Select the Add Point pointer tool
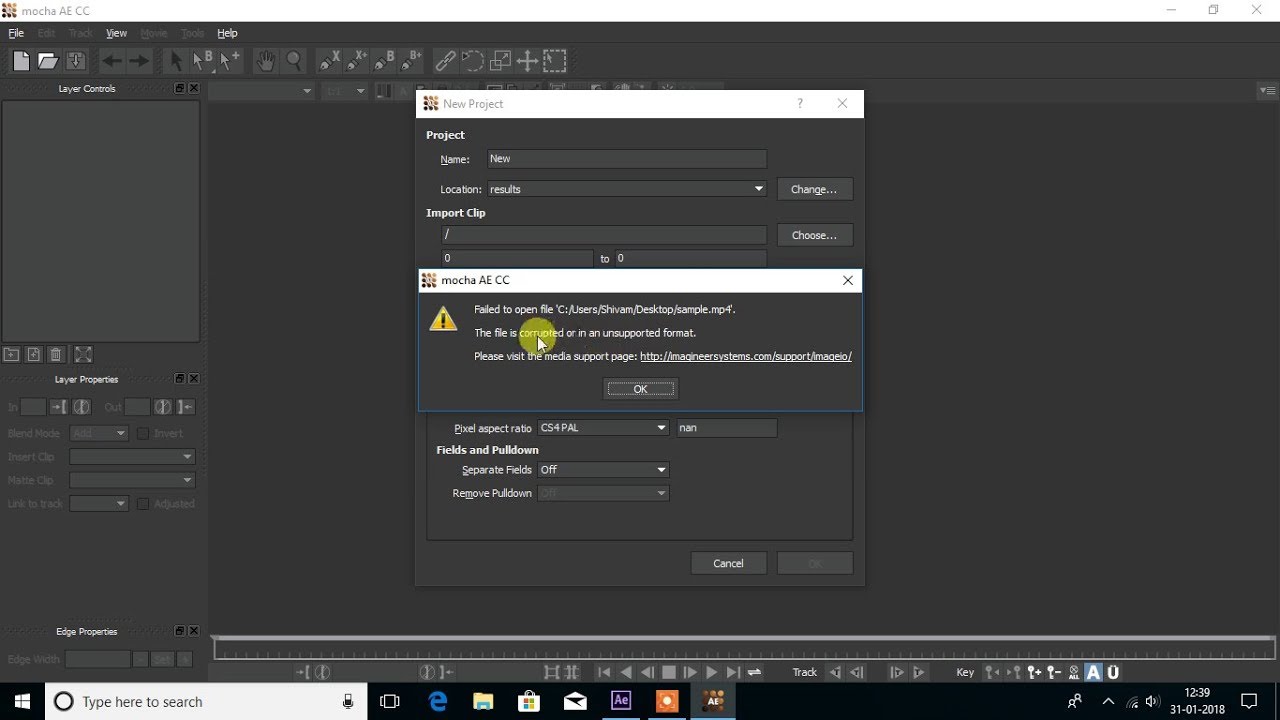Viewport: 1280px width, 720px height. coord(230,61)
